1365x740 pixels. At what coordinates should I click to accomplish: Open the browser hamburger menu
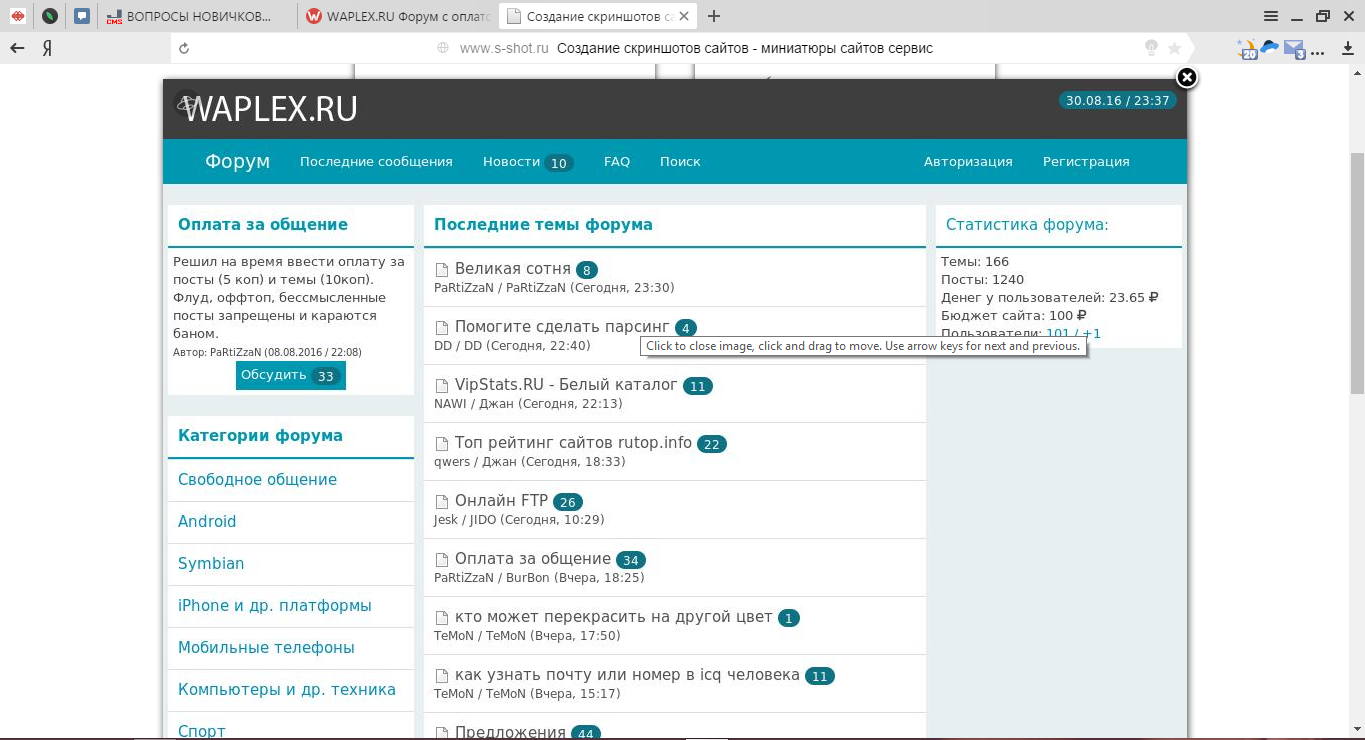pos(1271,16)
